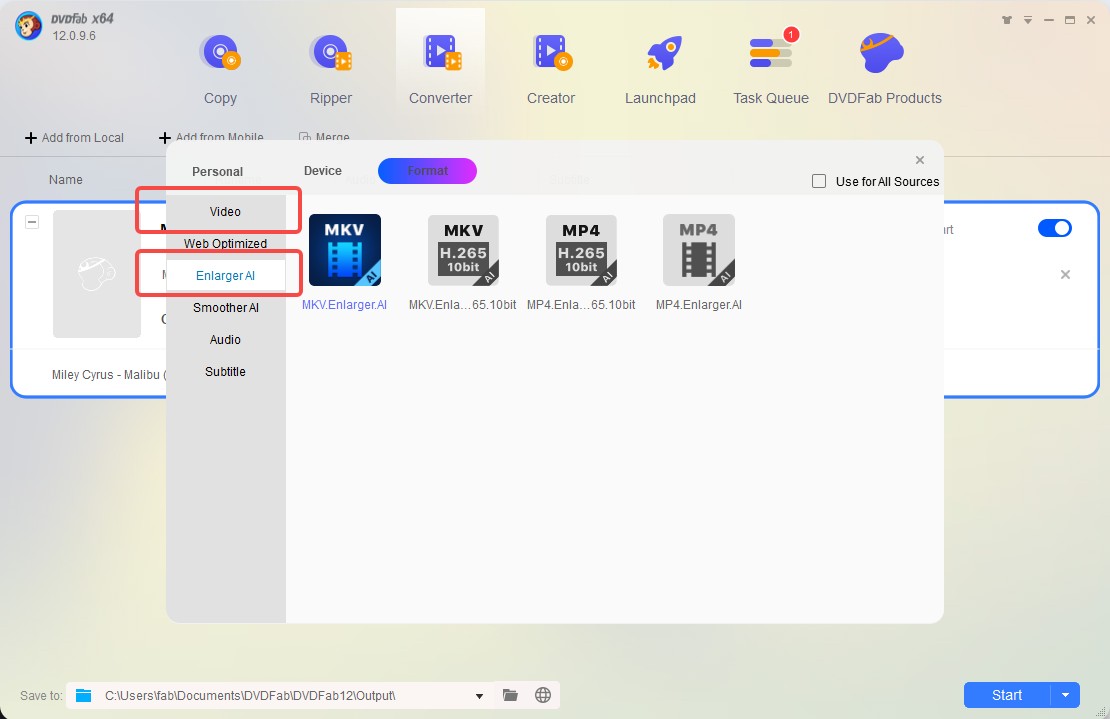Click the skin shirt icon in title bar

pos(1007,20)
